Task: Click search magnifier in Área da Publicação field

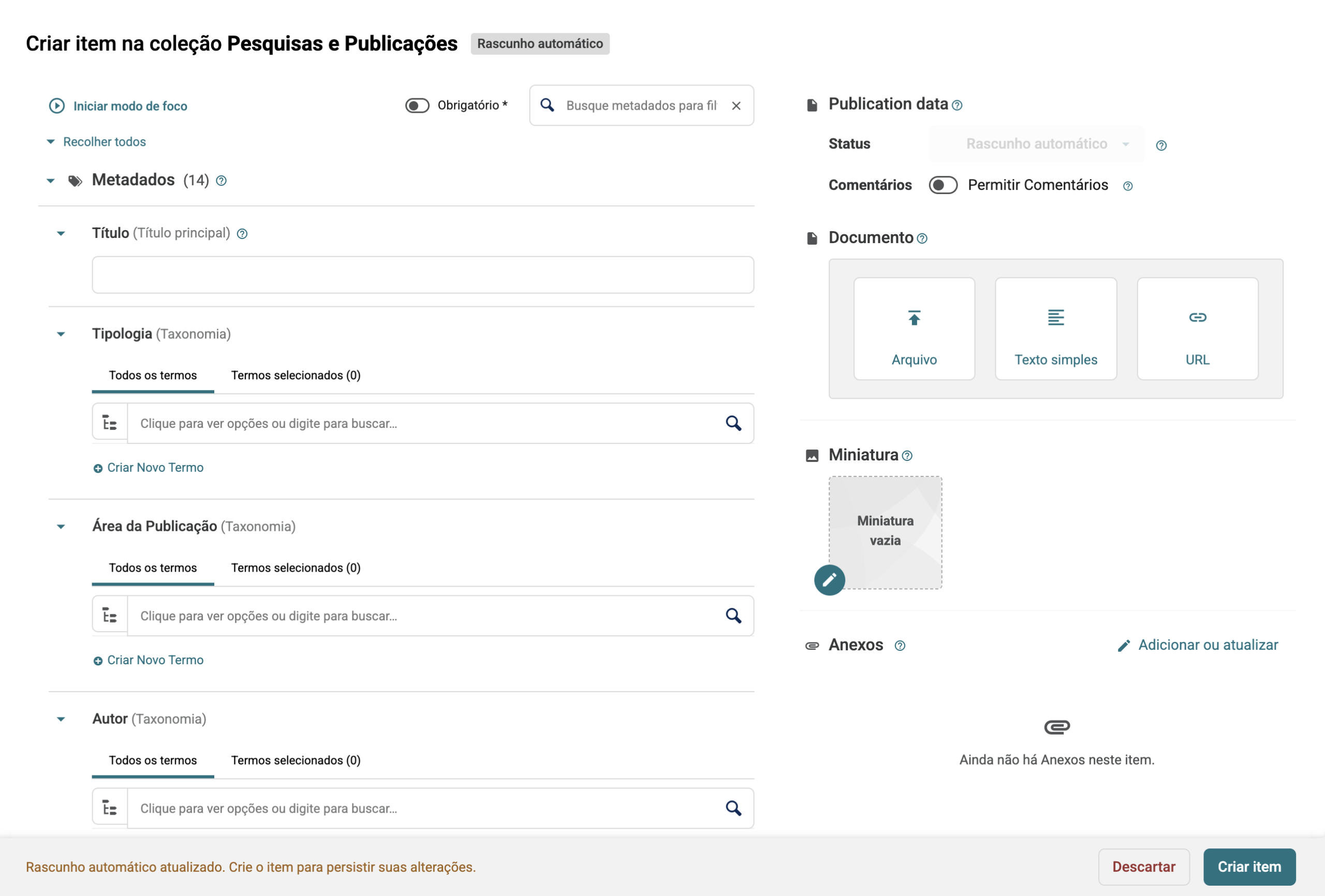Action: tap(733, 616)
